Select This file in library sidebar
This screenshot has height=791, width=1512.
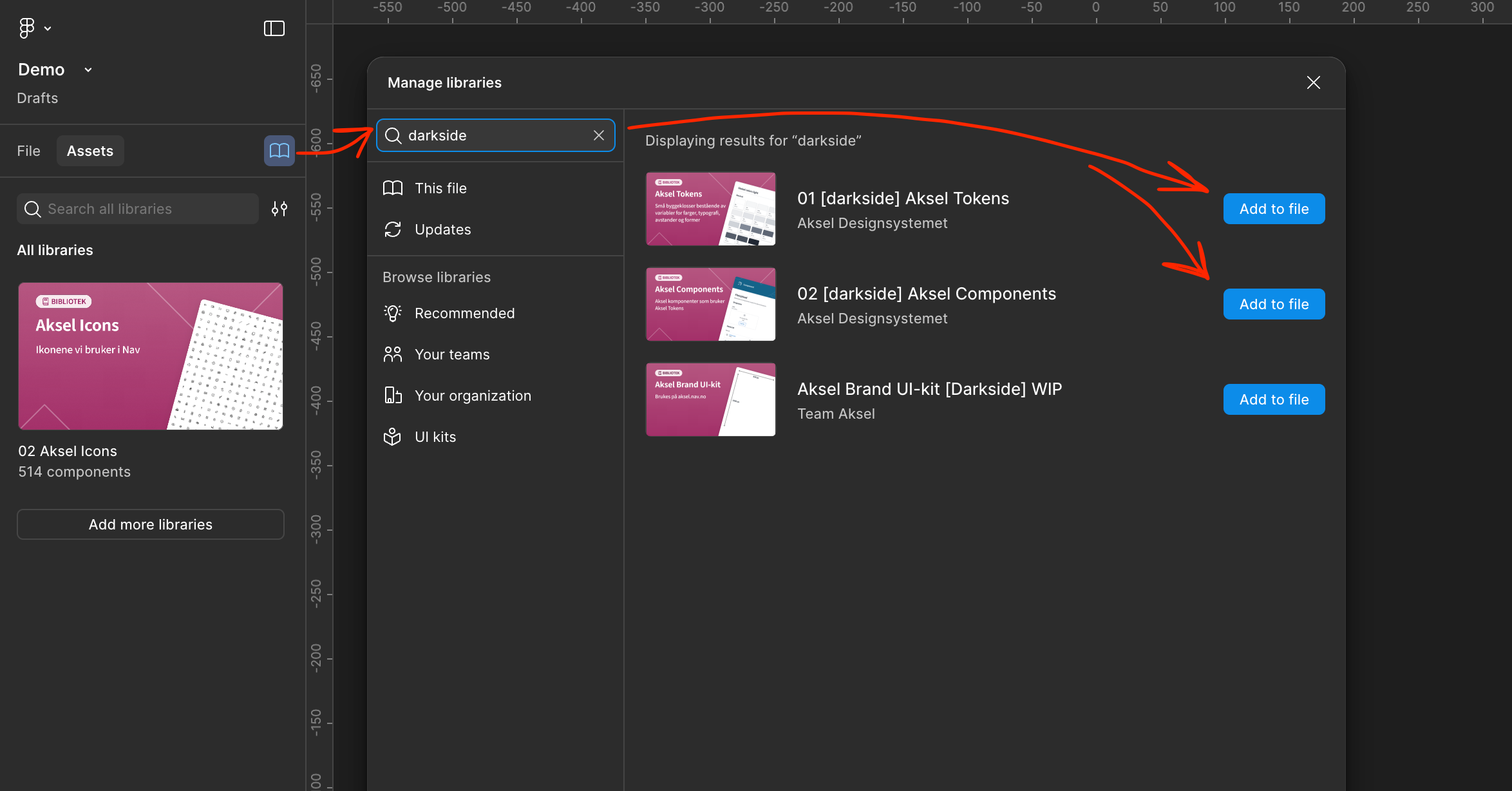coord(440,188)
